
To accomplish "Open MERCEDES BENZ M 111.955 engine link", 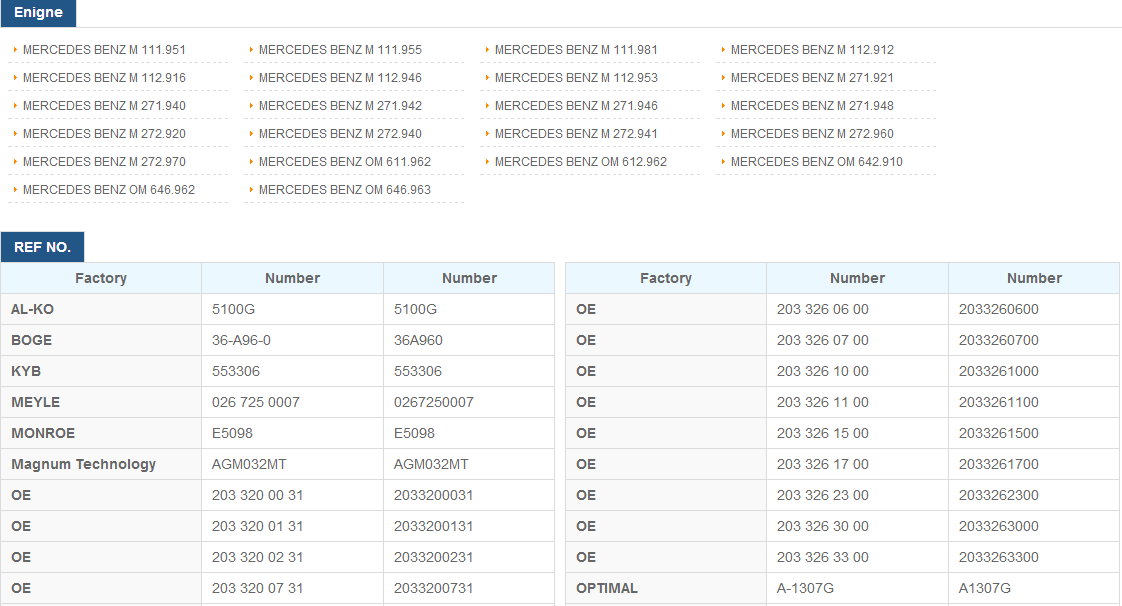I will [340, 49].
